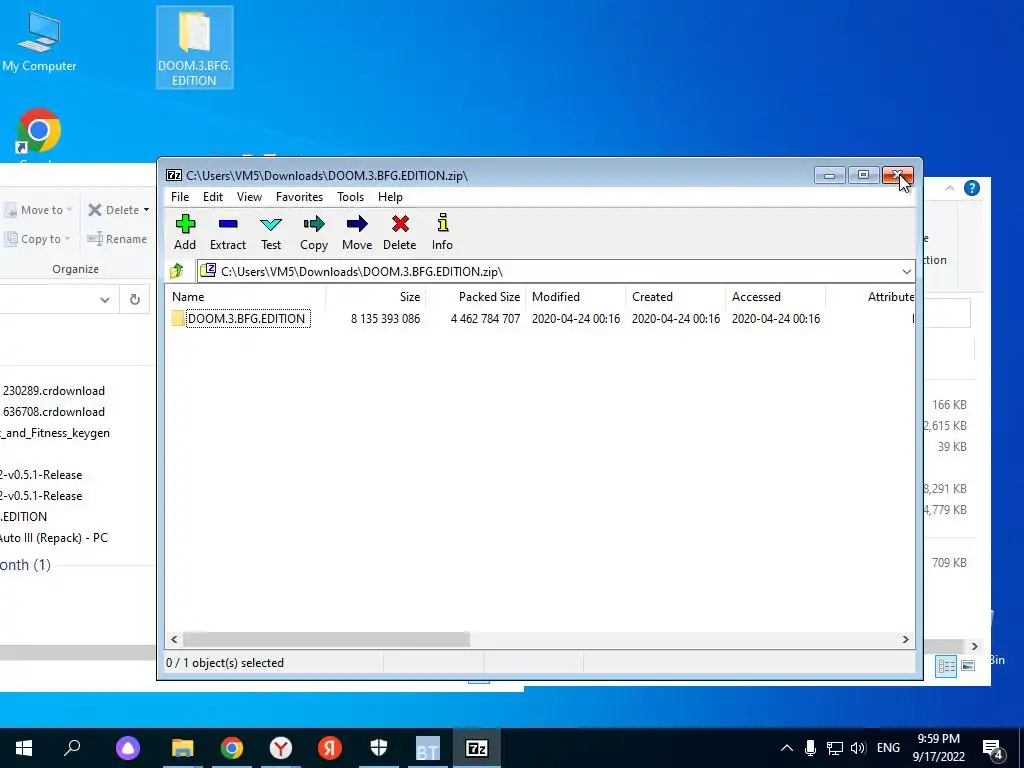Open the View menu
This screenshot has width=1024, height=768.
point(249,197)
